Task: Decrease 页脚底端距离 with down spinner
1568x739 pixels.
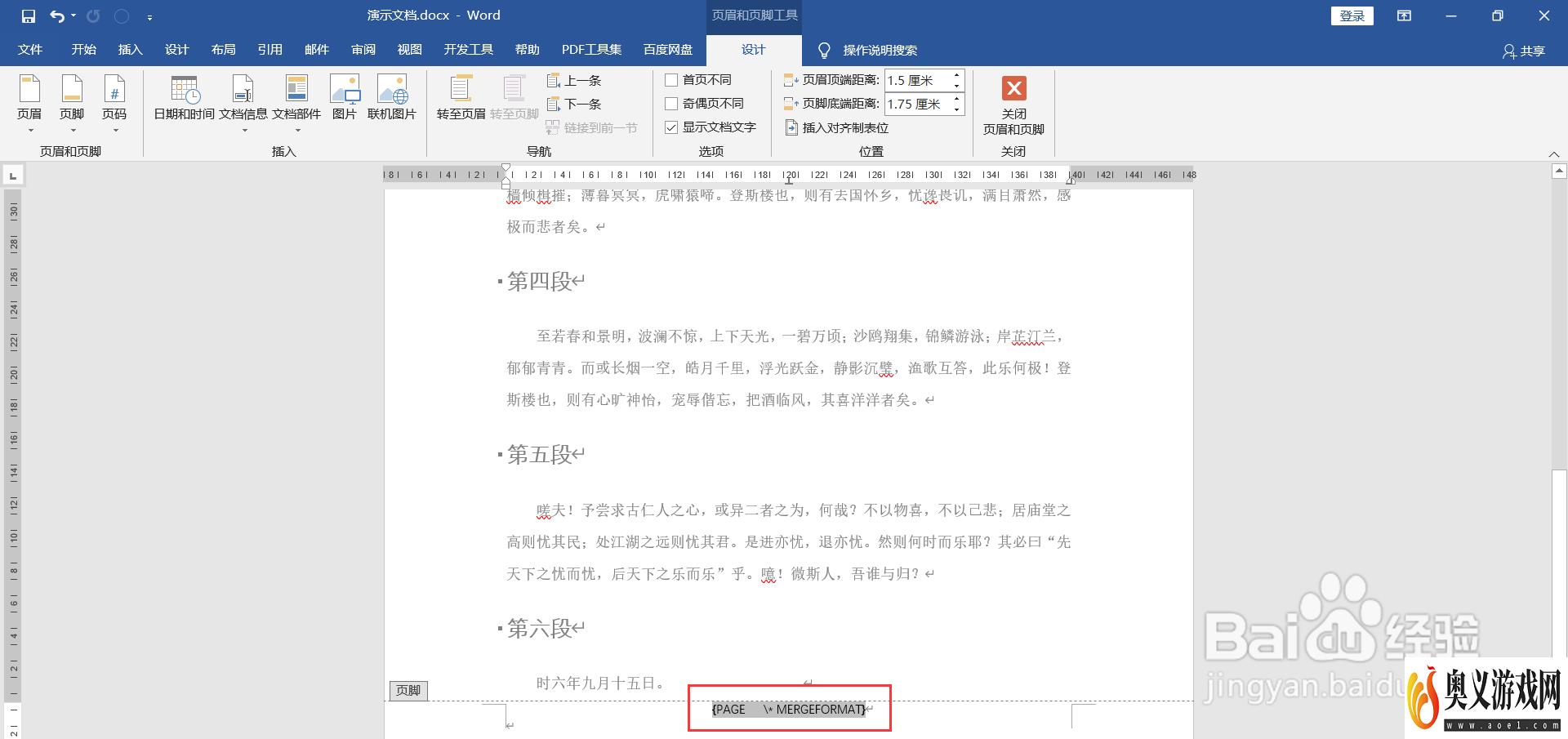Action: click(957, 109)
